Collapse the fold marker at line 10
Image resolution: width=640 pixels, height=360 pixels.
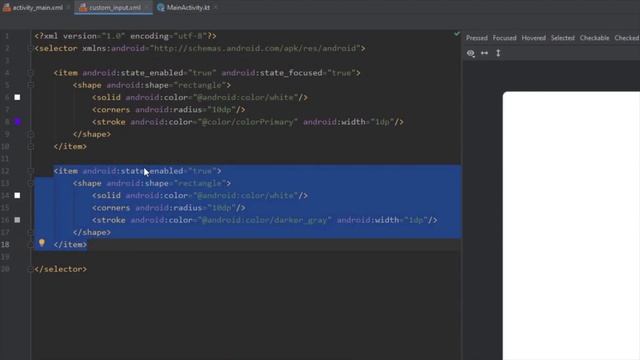click(x=30, y=146)
